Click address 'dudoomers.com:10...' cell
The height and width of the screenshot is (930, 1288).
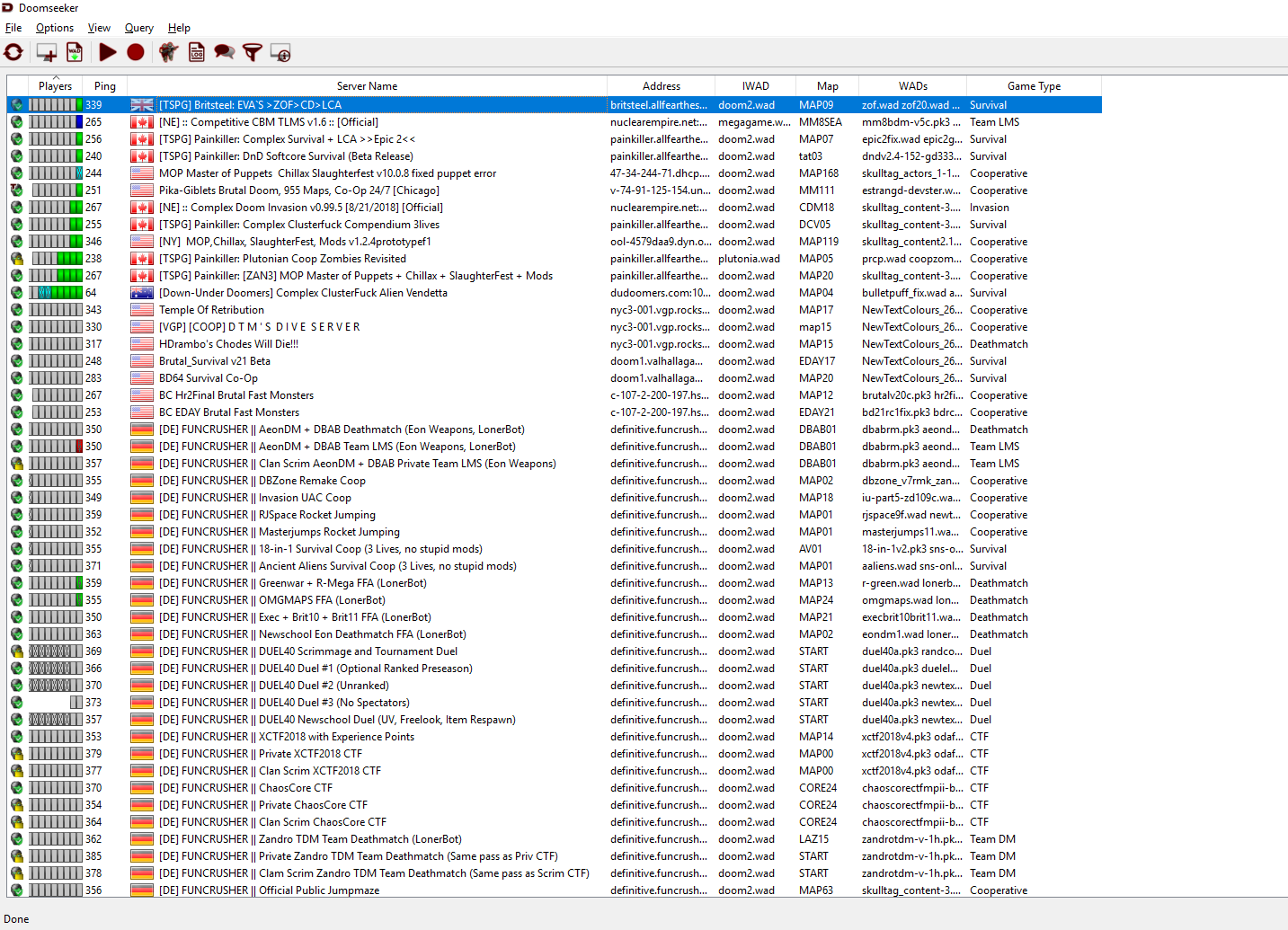coord(662,293)
